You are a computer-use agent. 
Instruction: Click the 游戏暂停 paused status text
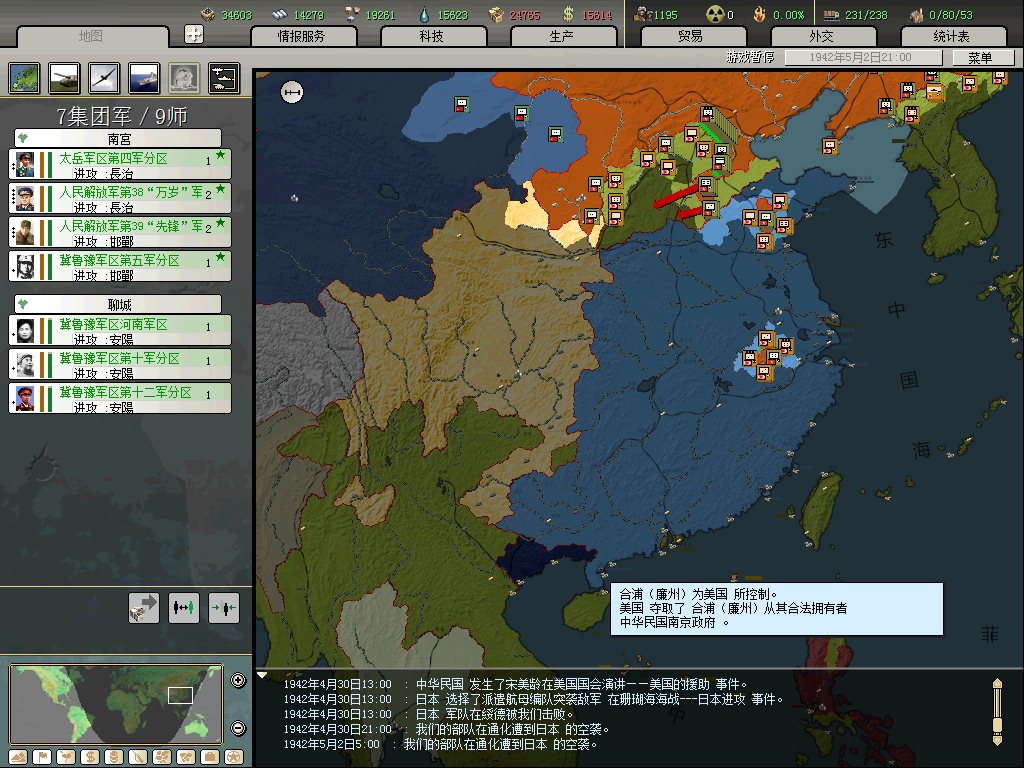(750, 57)
